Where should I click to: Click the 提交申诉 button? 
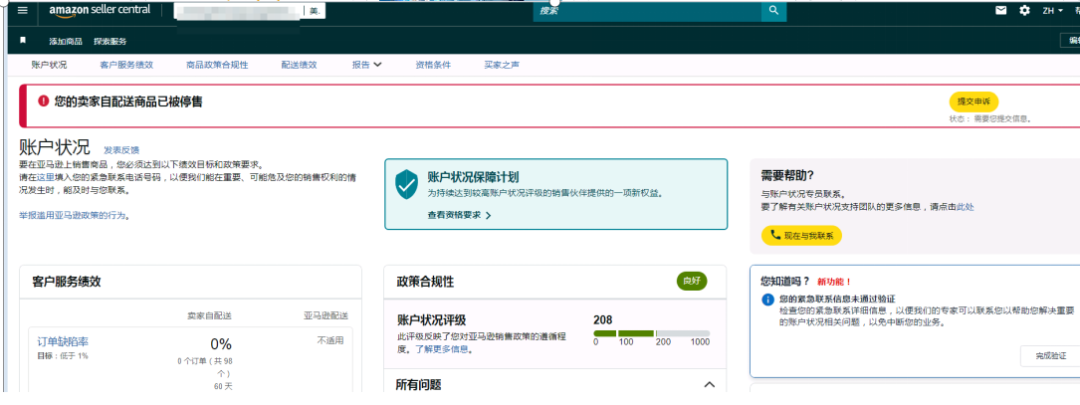coord(973,101)
